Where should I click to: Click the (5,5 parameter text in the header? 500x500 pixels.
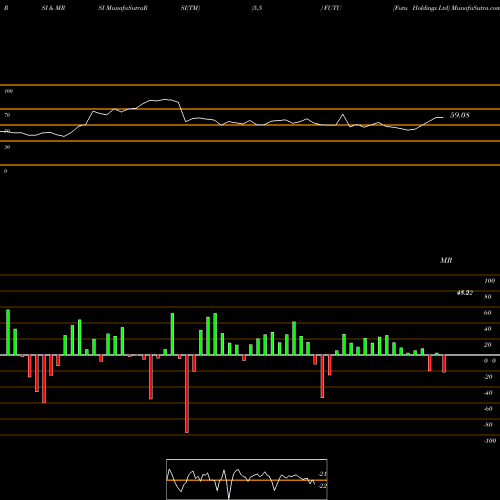coord(257,8)
